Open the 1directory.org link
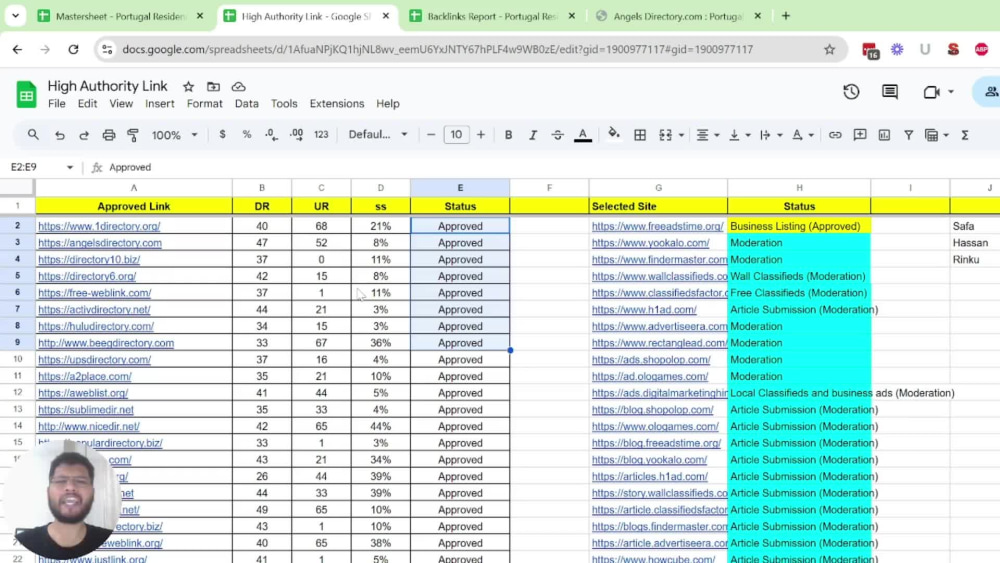Viewport: 1000px width, 563px height. pyautogui.click(x=99, y=226)
